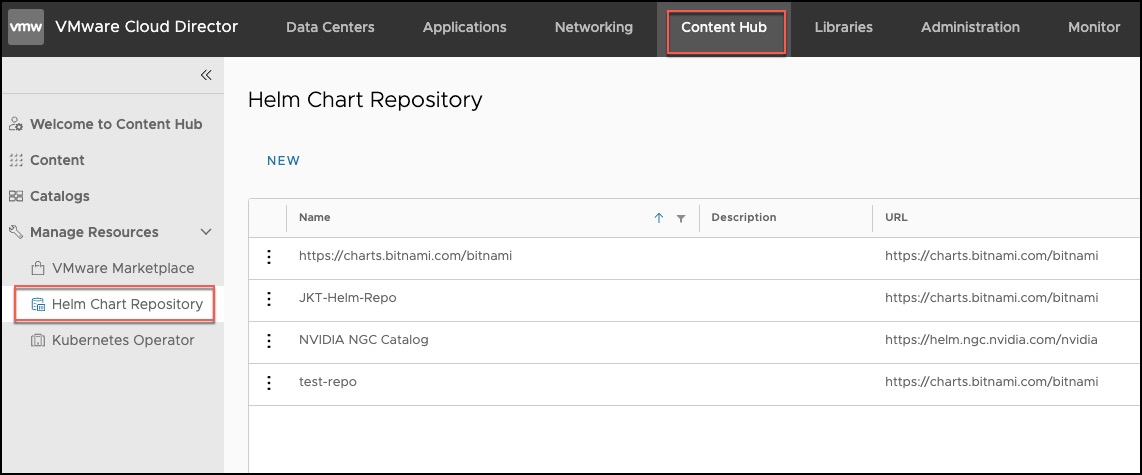Open Welcome to Content Hub page
1142x475 pixels.
115,124
